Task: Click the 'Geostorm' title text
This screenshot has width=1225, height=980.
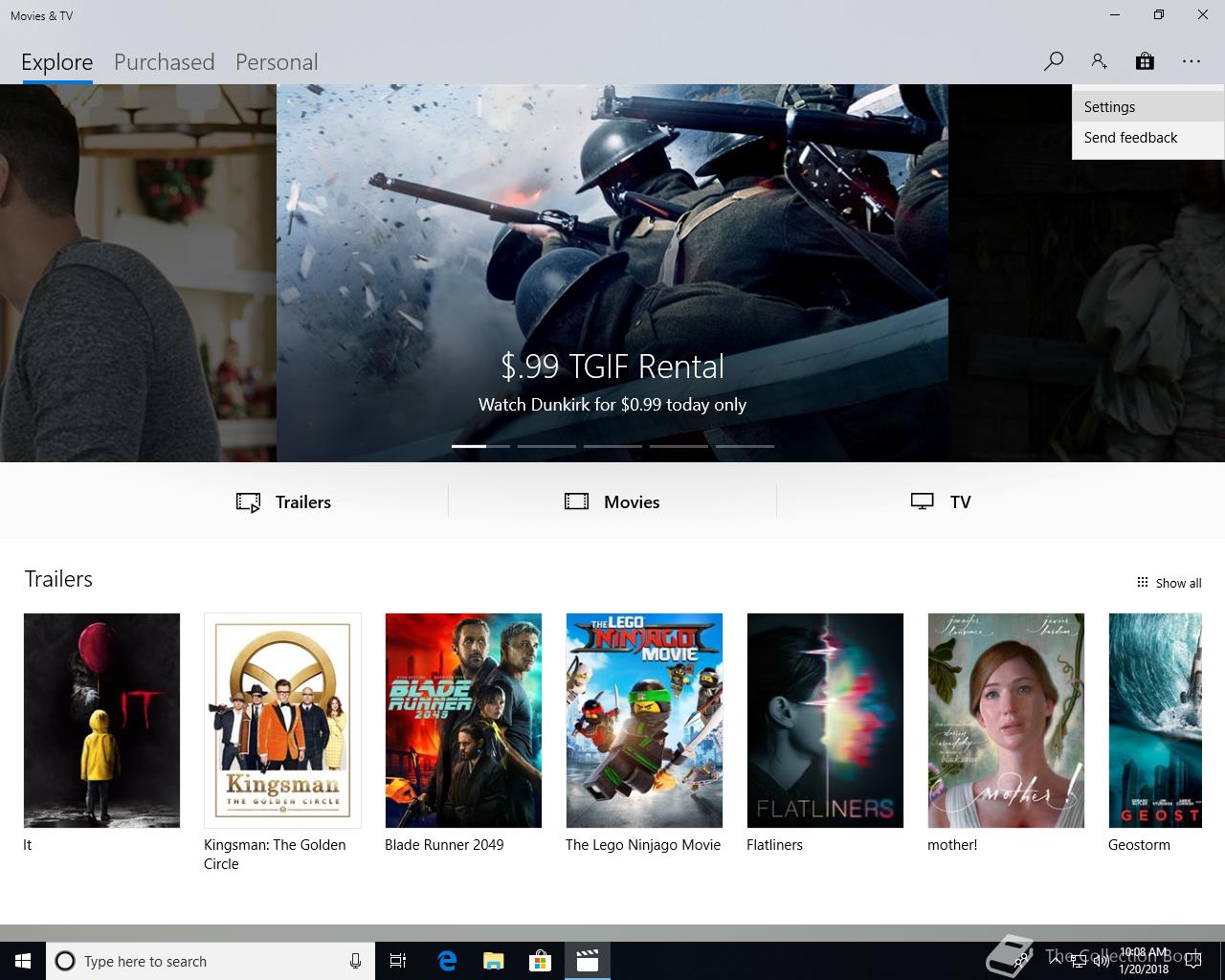Action: [1139, 845]
